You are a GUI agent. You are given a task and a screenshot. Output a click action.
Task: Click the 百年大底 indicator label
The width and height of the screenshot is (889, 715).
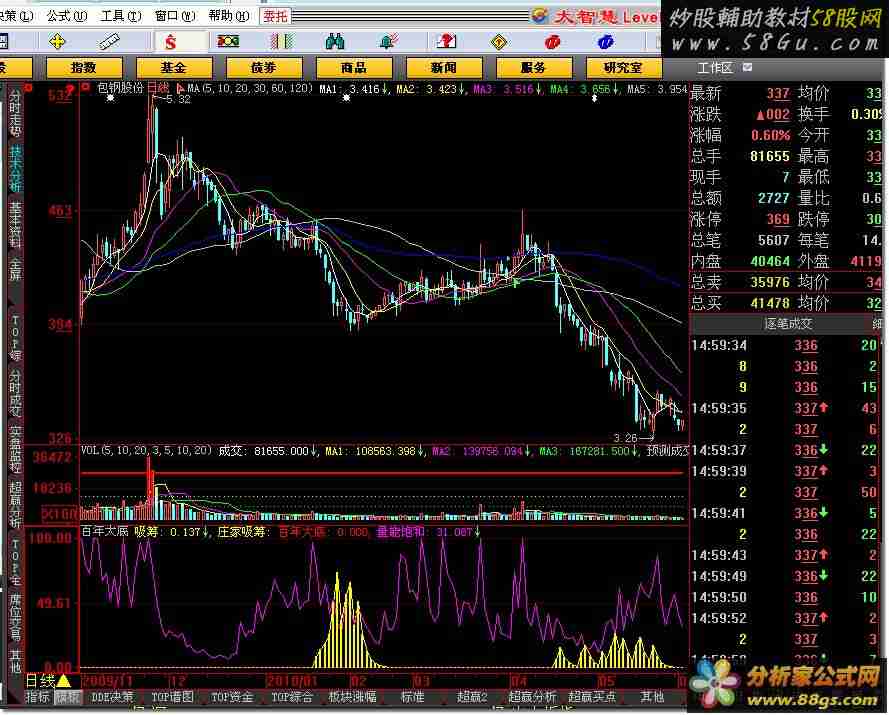(105, 532)
